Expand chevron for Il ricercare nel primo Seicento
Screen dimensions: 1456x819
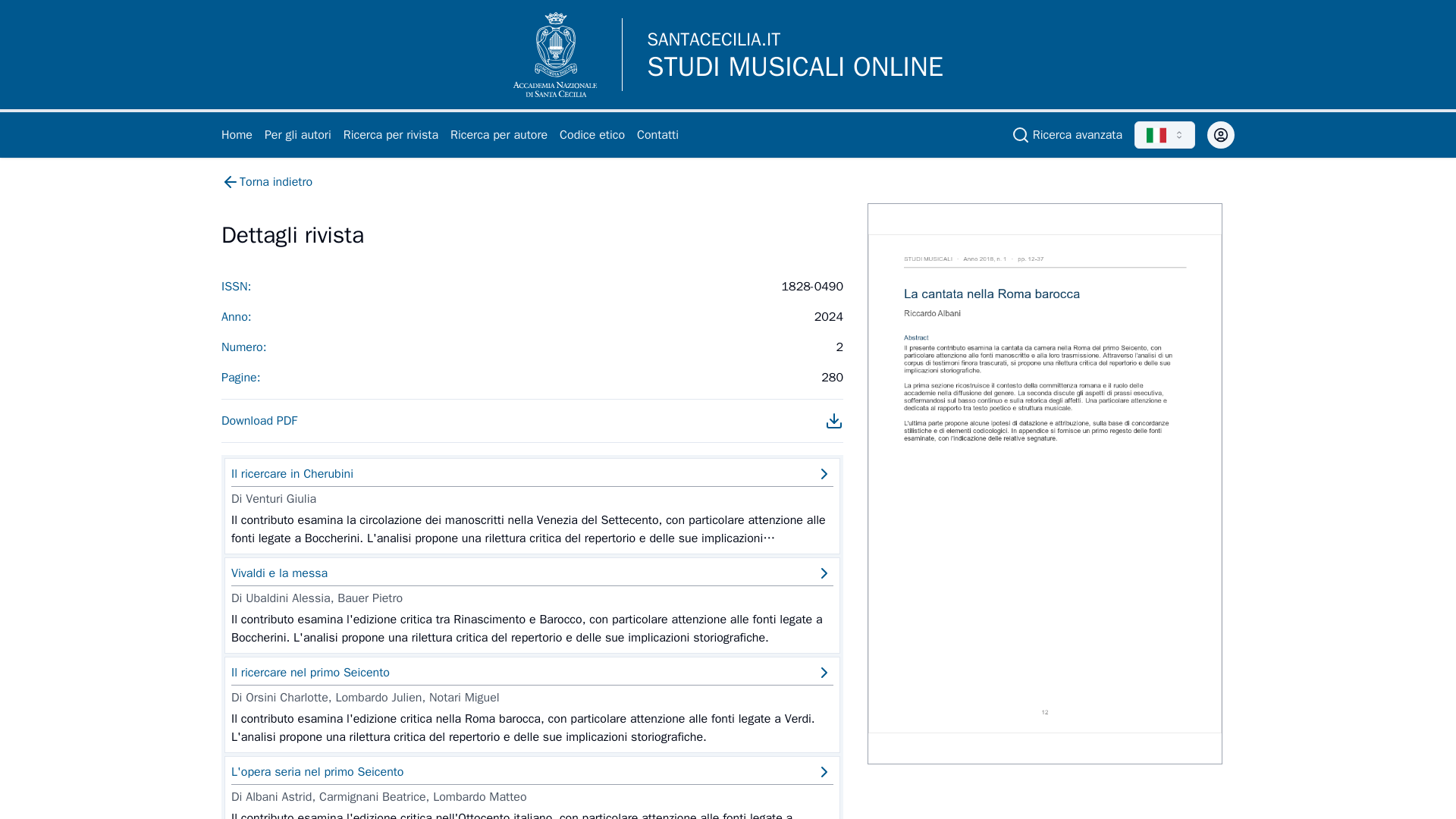[x=824, y=673]
